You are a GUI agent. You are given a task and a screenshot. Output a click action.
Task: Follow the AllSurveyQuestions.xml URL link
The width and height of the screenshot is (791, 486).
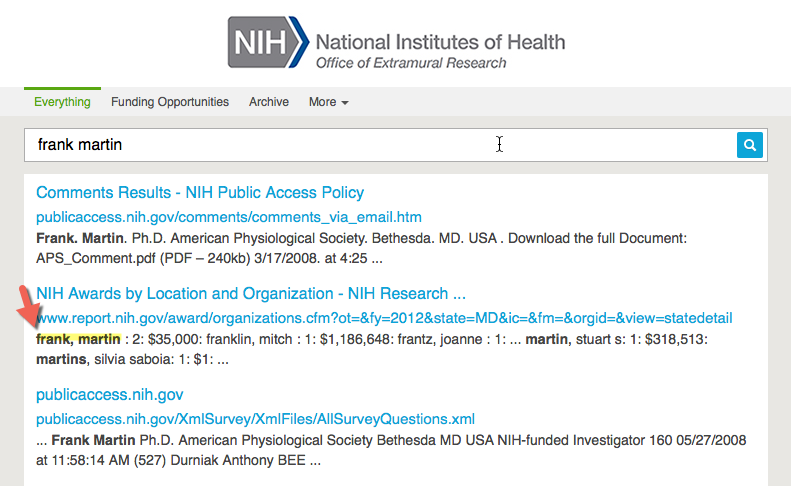click(x=255, y=419)
